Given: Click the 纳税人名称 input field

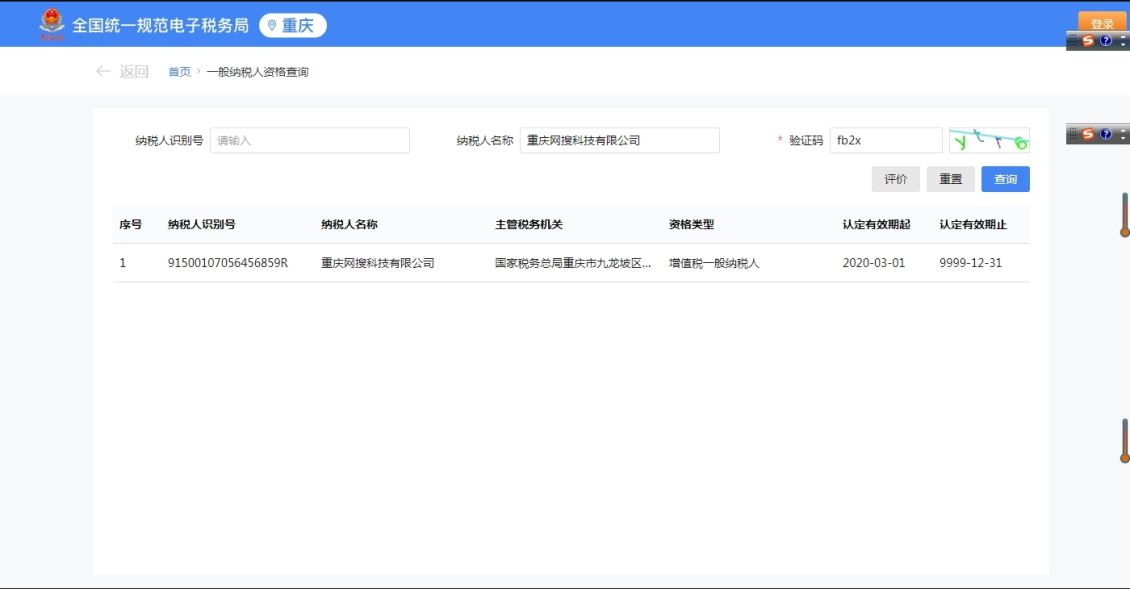Looking at the screenshot, I should click(x=619, y=141).
